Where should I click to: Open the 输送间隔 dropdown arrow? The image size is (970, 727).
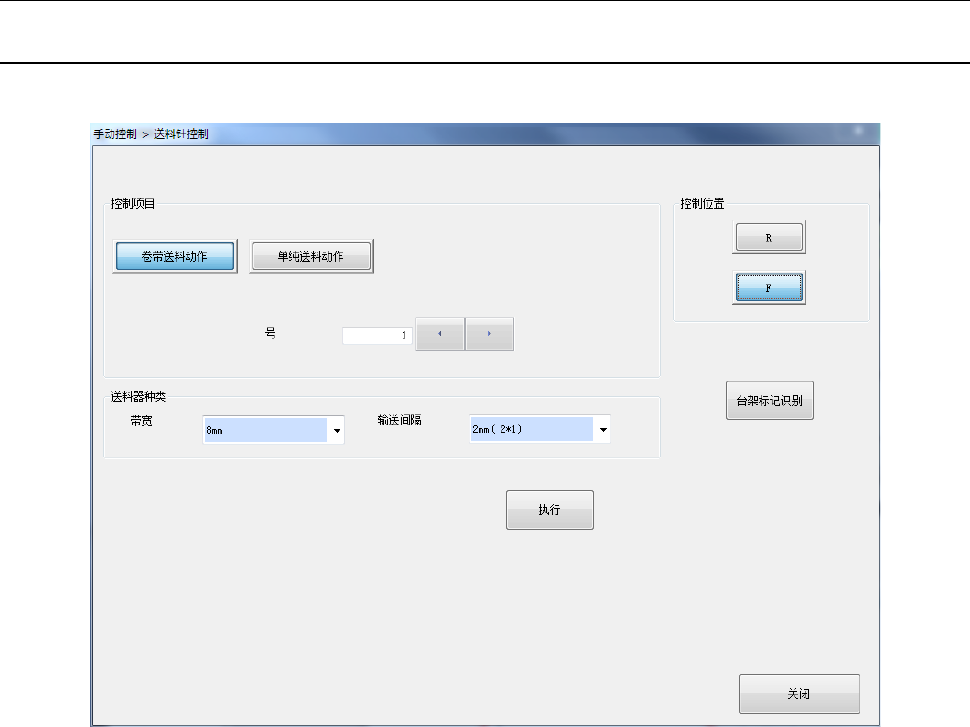tap(603, 429)
